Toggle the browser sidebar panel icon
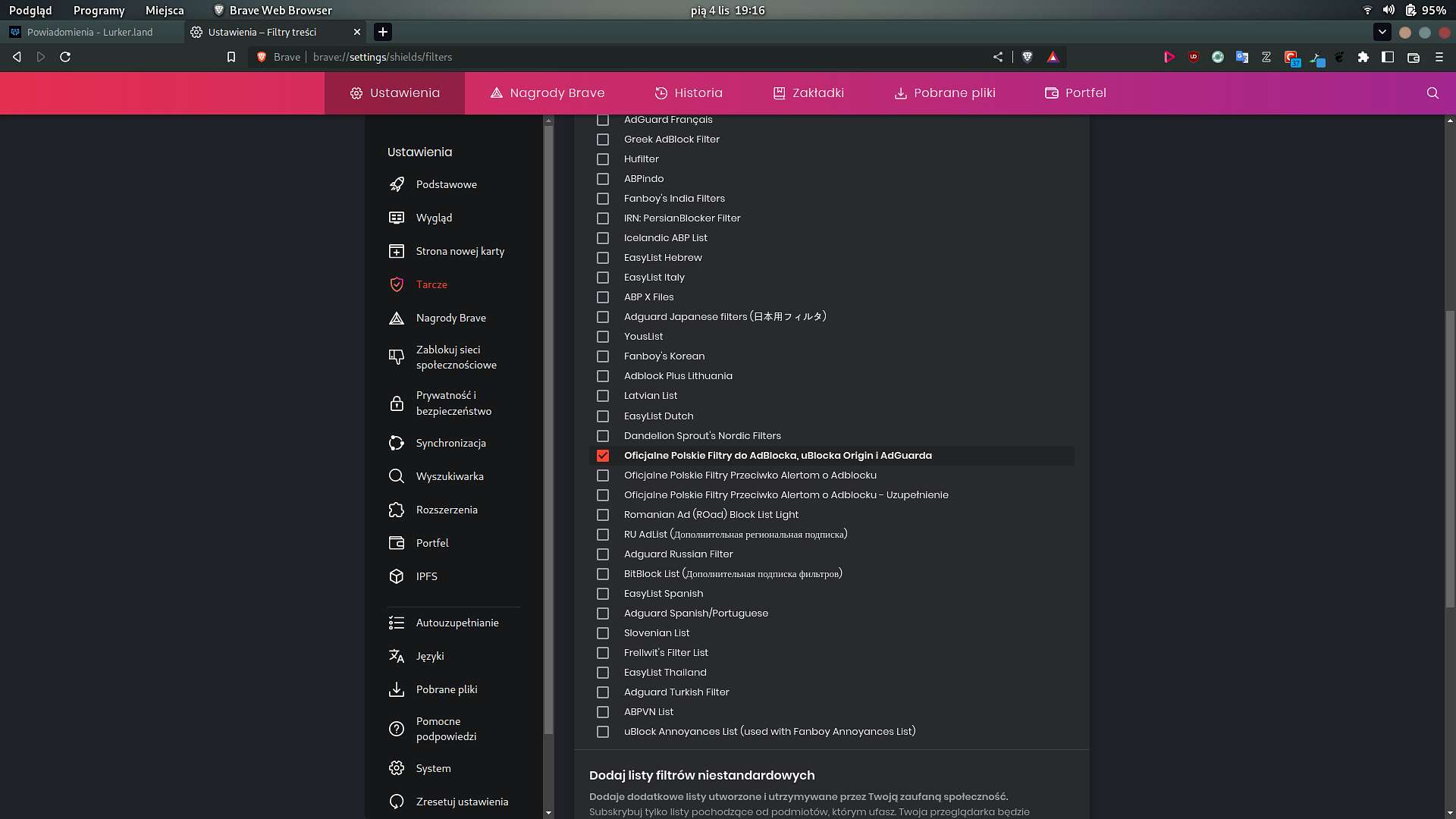 (x=1388, y=57)
